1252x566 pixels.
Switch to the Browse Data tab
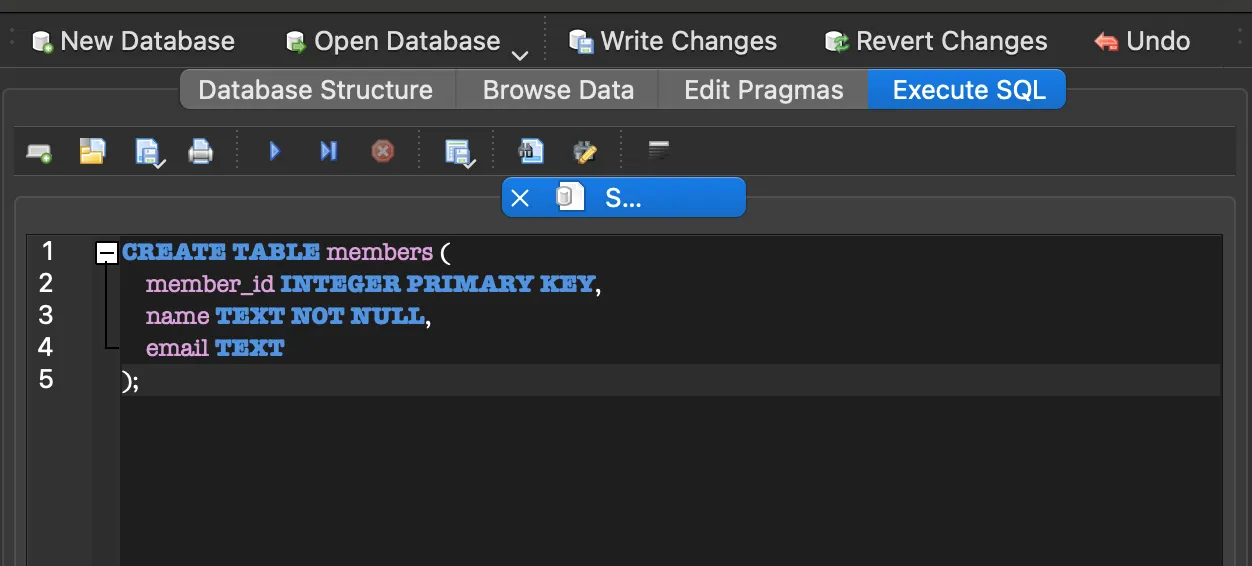[x=558, y=90]
